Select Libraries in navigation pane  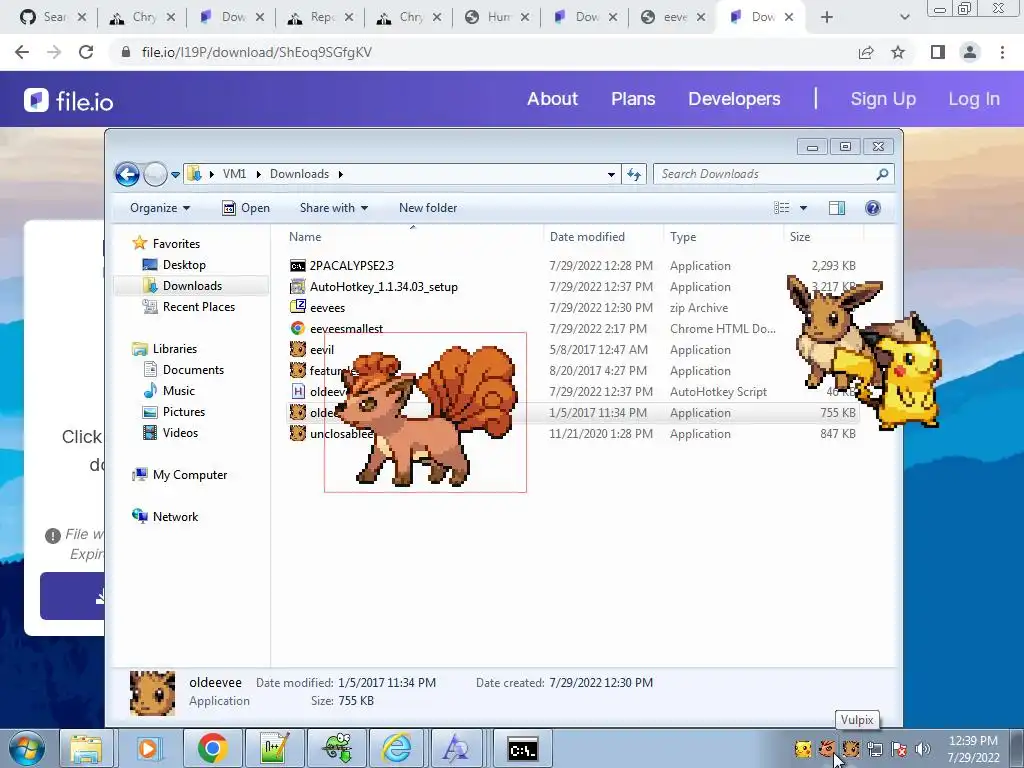click(x=165, y=349)
